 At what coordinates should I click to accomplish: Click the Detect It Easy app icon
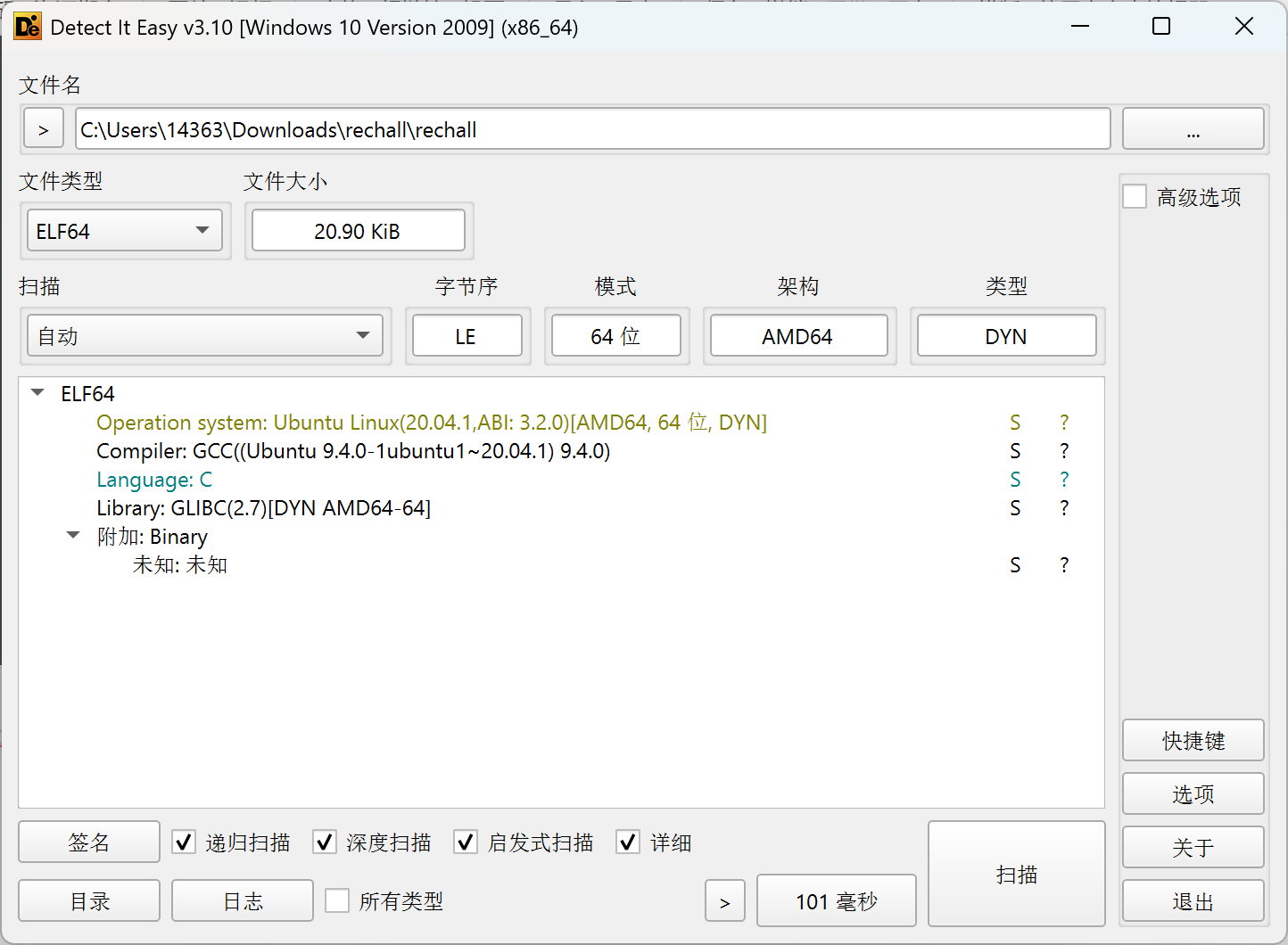pyautogui.click(x=28, y=28)
